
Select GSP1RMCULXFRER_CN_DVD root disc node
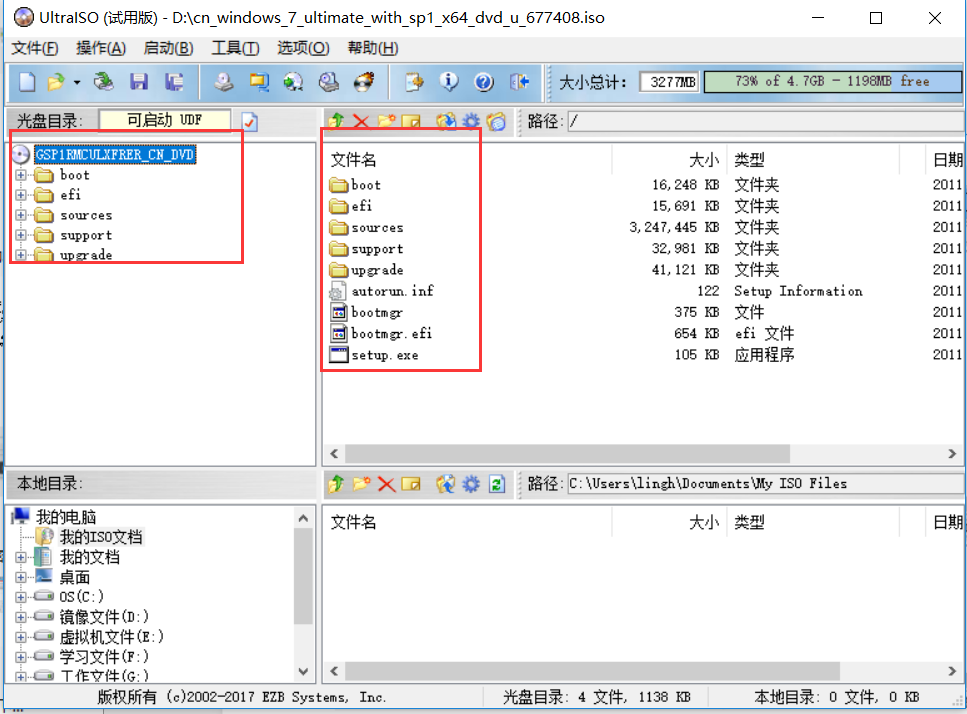pyautogui.click(x=115, y=154)
